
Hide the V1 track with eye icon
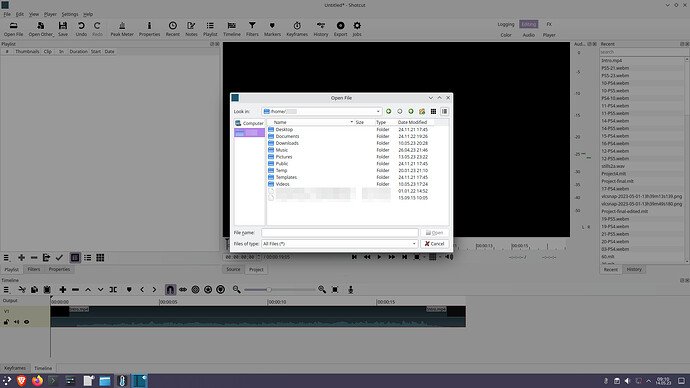[26, 322]
